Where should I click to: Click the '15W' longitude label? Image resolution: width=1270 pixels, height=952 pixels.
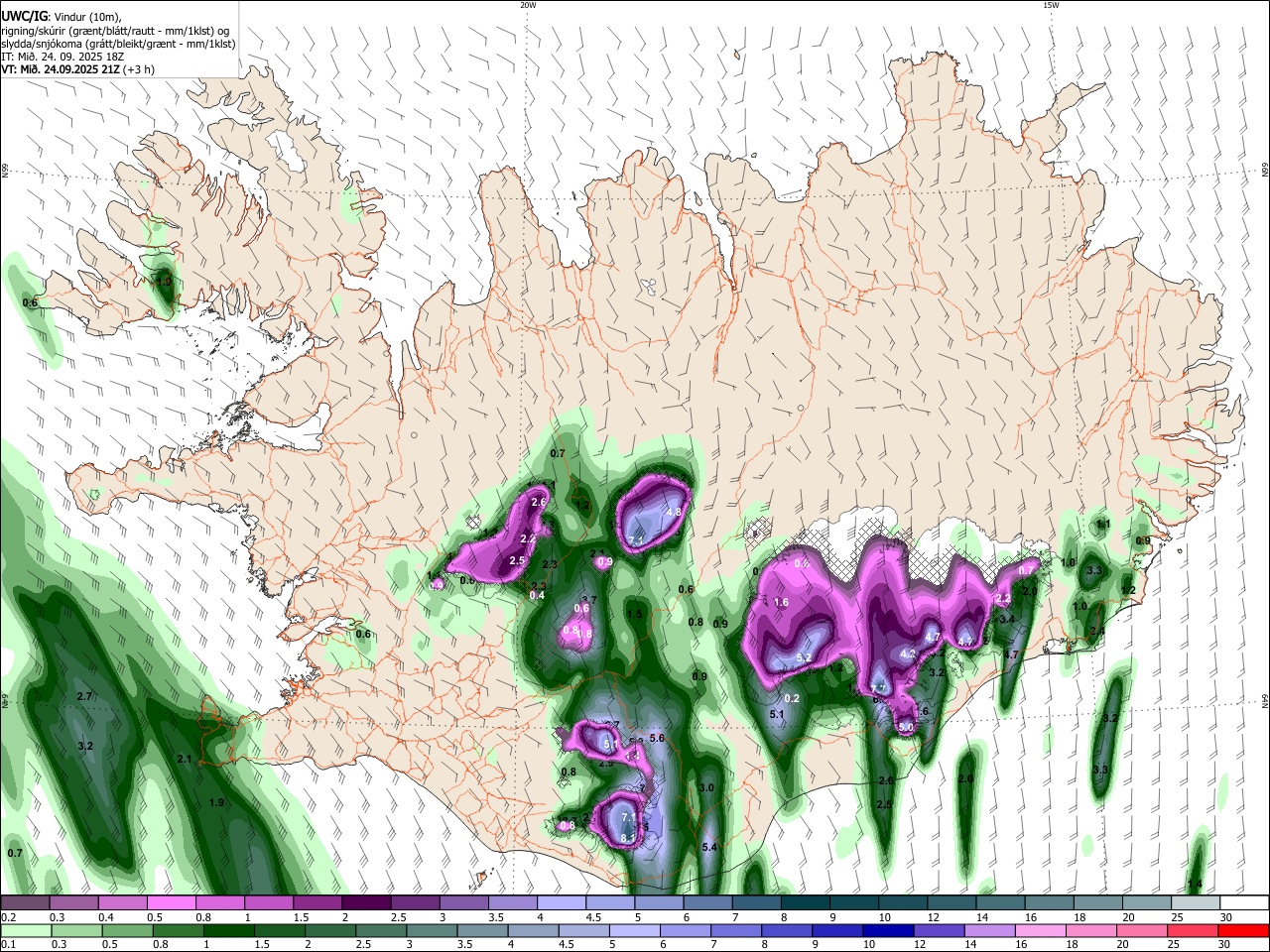pyautogui.click(x=1051, y=5)
